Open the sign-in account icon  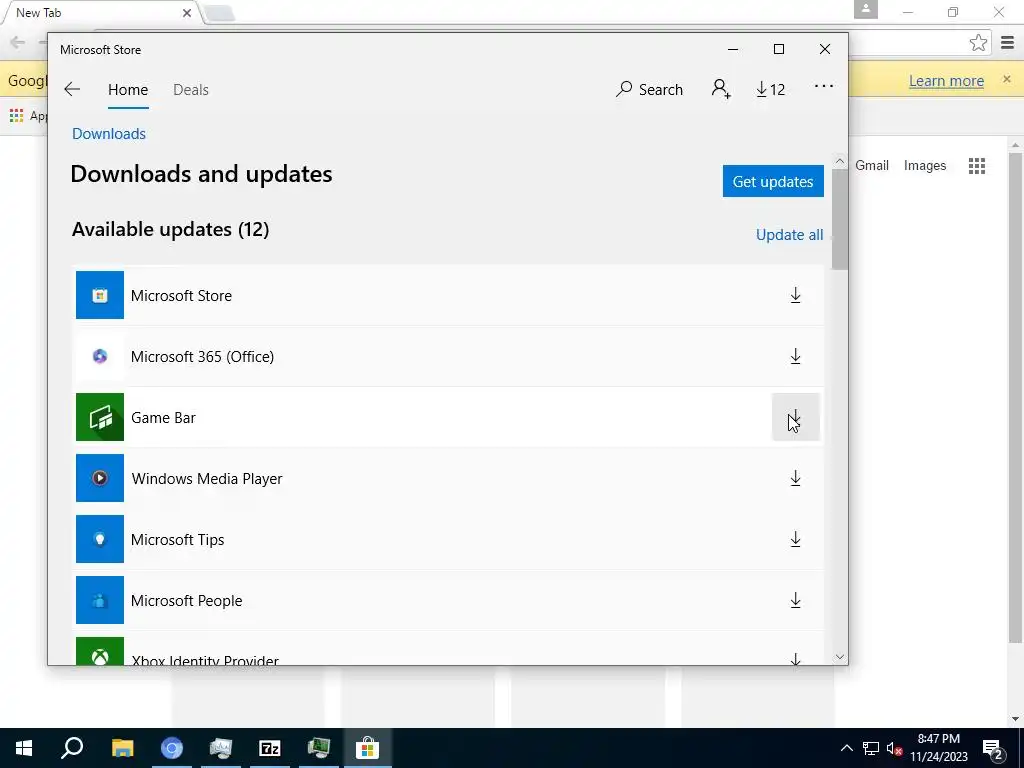click(x=721, y=89)
